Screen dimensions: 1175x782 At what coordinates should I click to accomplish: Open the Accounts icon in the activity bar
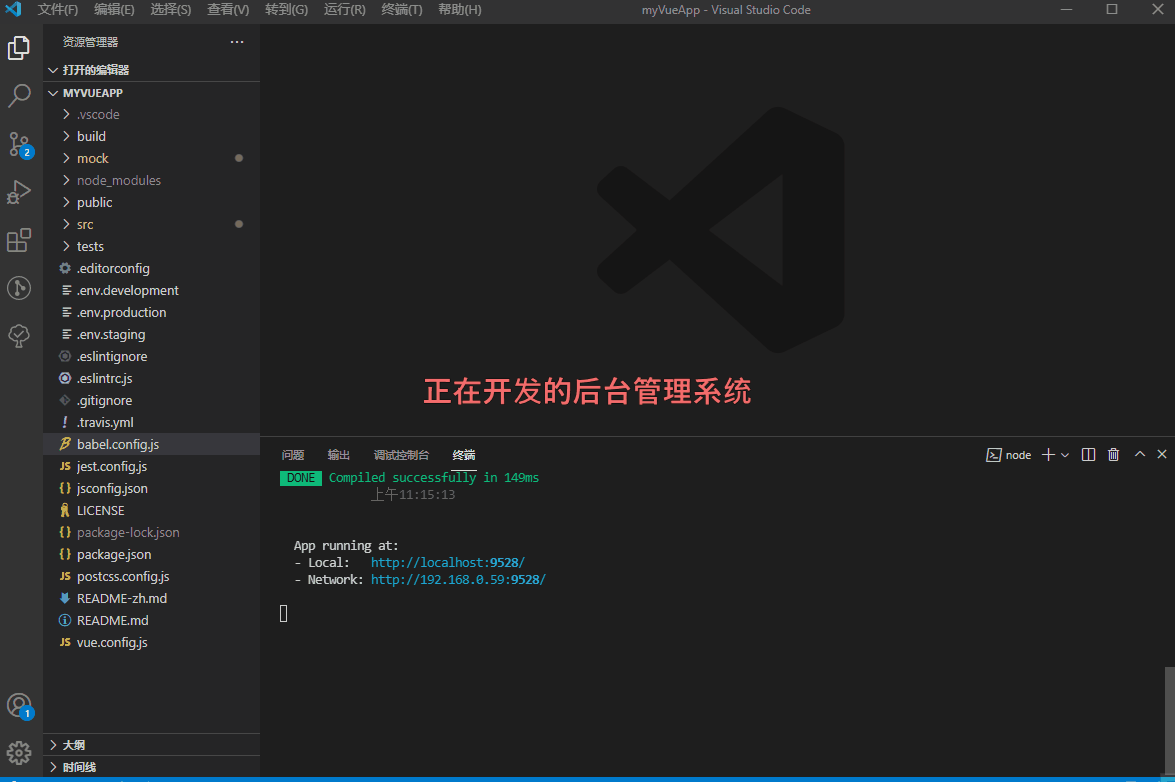pos(18,705)
